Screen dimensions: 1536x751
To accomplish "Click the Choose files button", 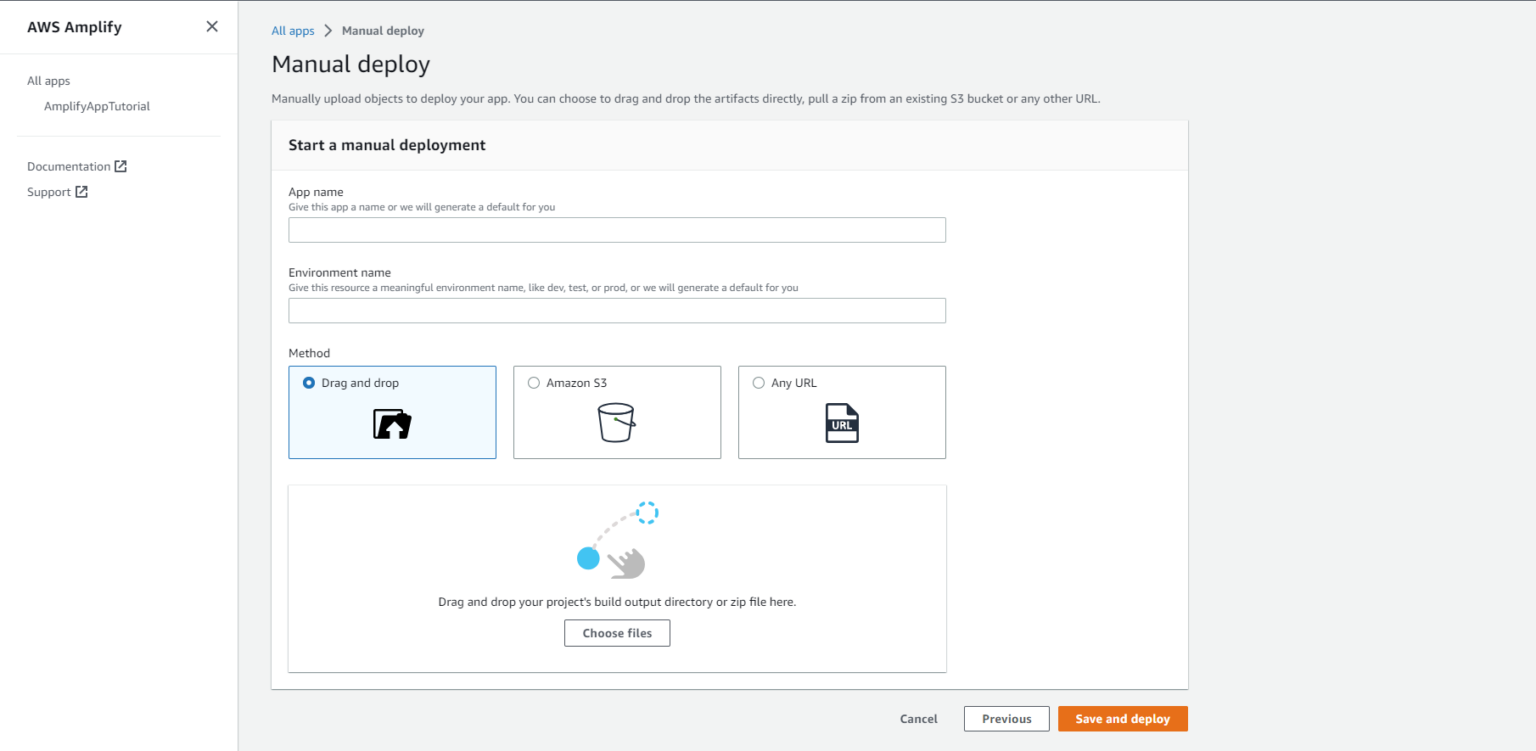I will pyautogui.click(x=617, y=632).
